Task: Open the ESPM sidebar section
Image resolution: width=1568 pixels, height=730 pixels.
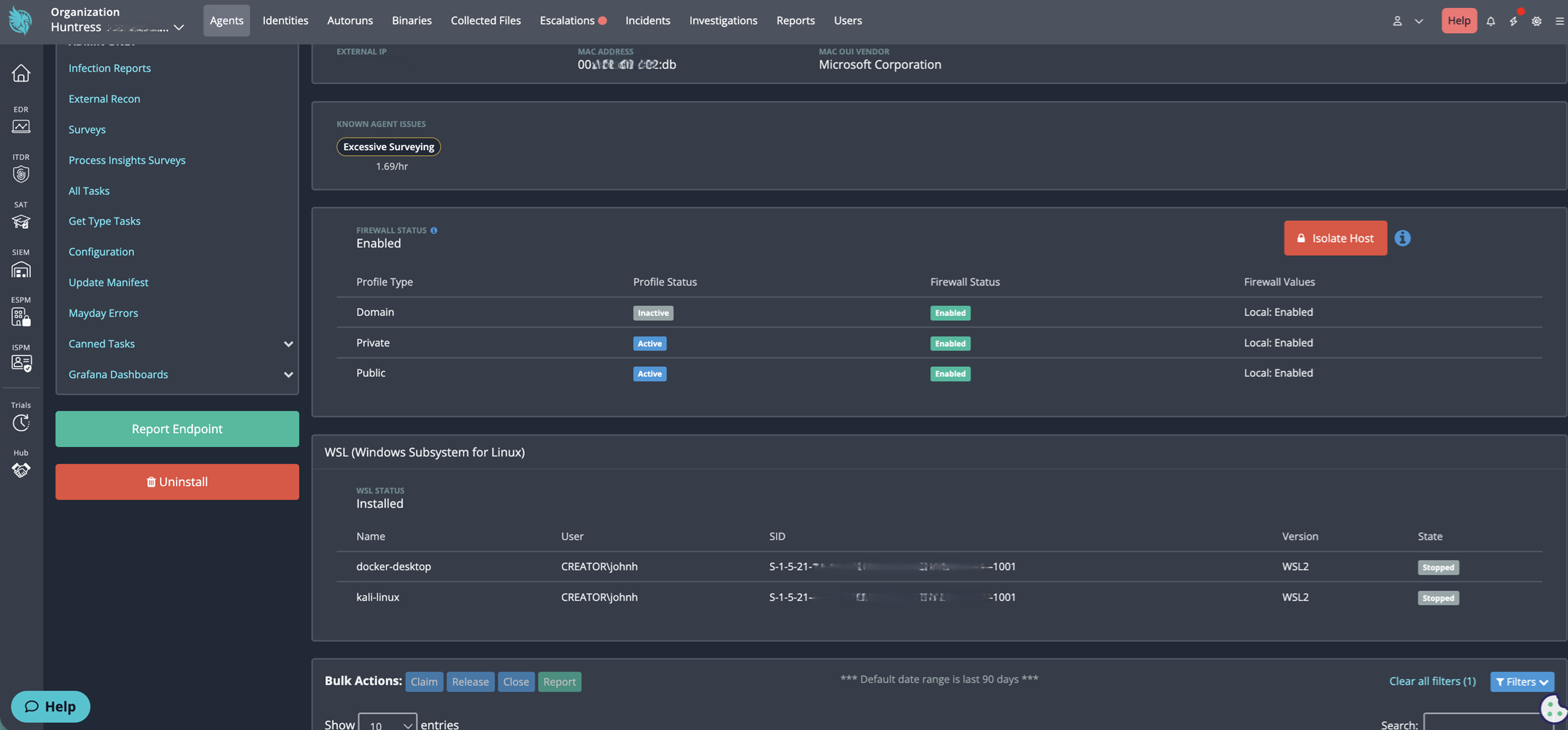Action: (x=21, y=311)
